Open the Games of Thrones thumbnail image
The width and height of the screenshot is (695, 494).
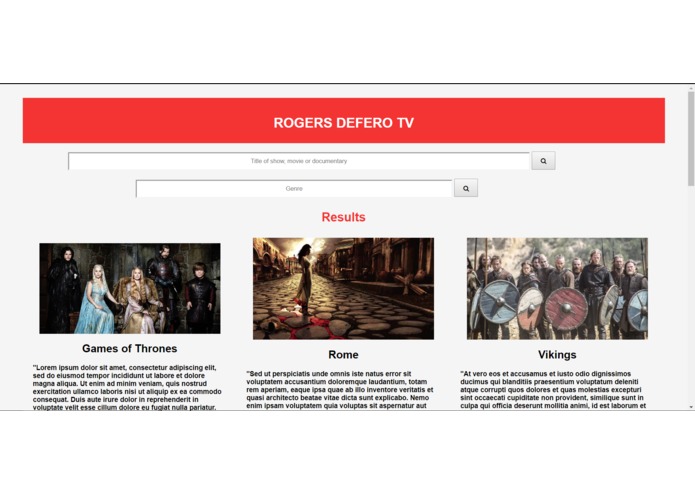pos(130,288)
